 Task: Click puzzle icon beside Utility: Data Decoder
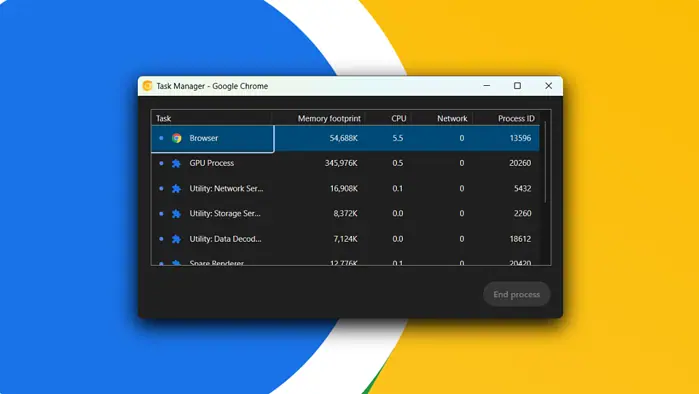(177, 239)
